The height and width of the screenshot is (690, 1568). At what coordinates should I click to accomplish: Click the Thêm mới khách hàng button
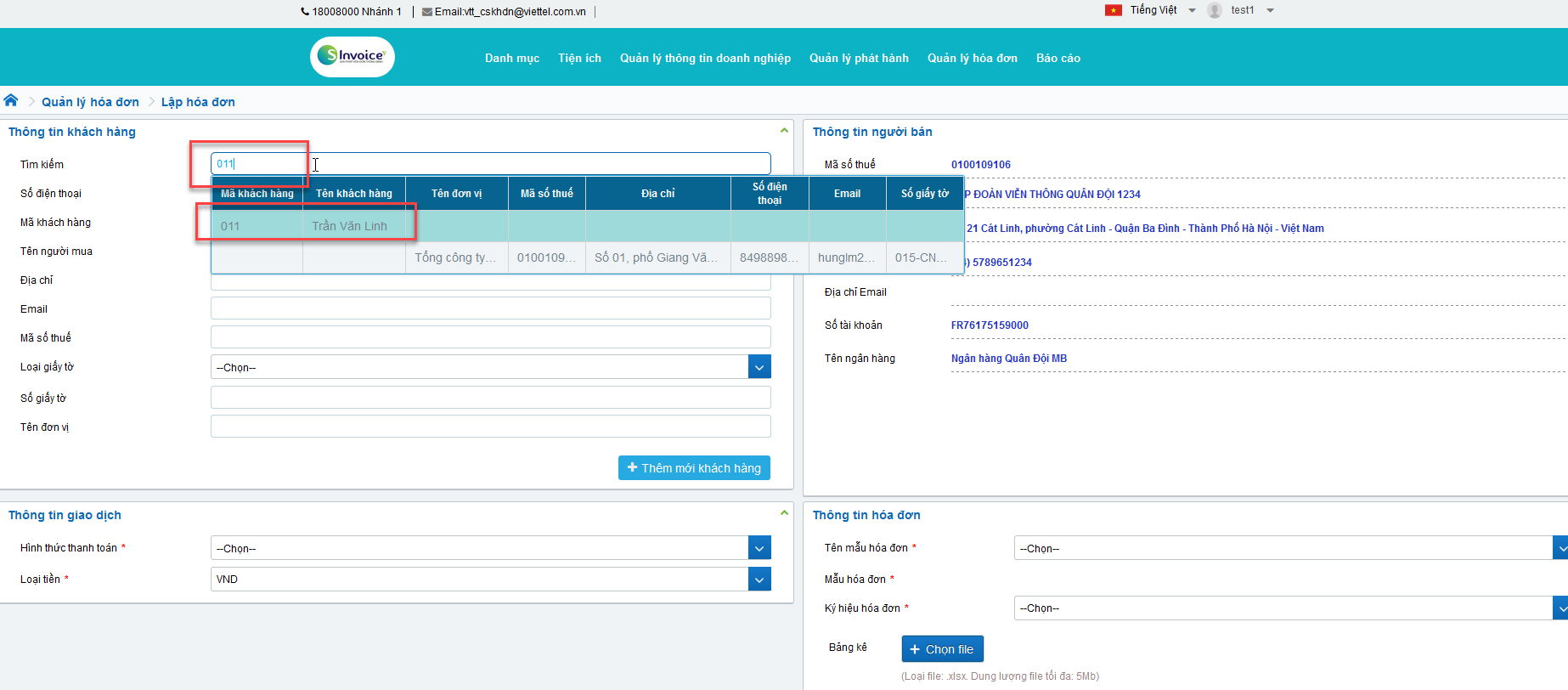pyautogui.click(x=694, y=468)
